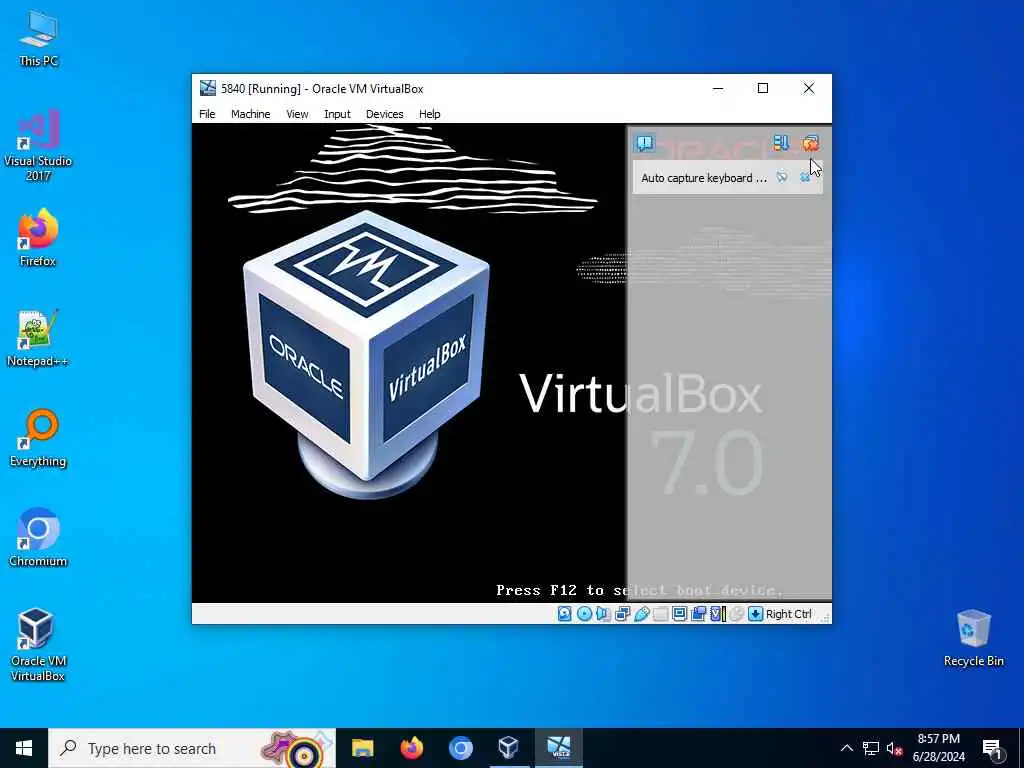Open the Windows Start menu
1024x768 pixels.
tap(24, 748)
